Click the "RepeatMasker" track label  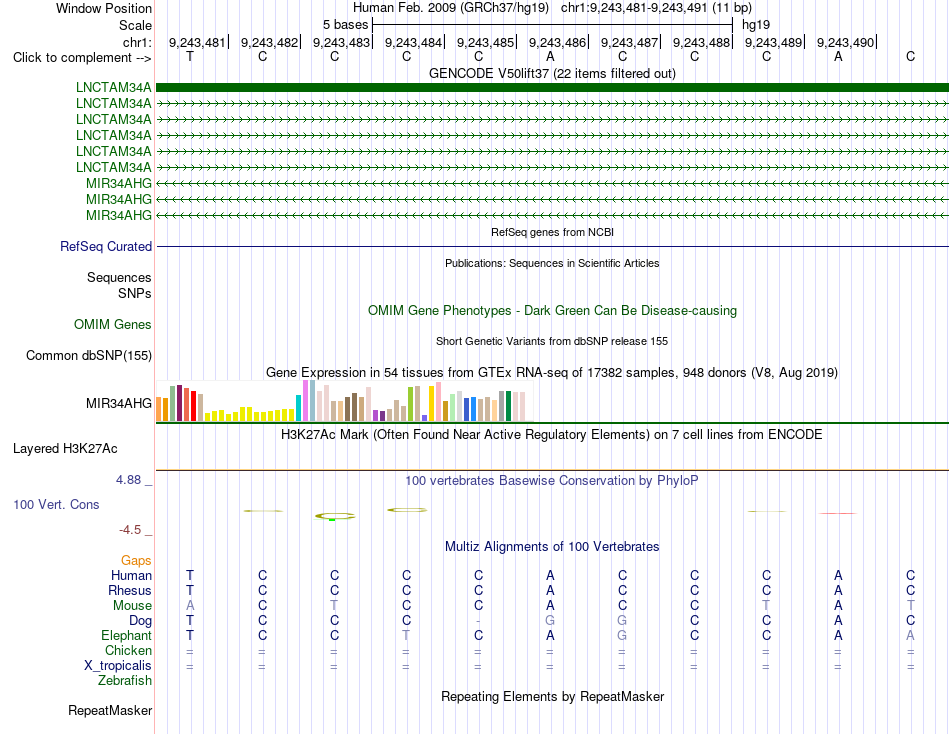coord(110,710)
